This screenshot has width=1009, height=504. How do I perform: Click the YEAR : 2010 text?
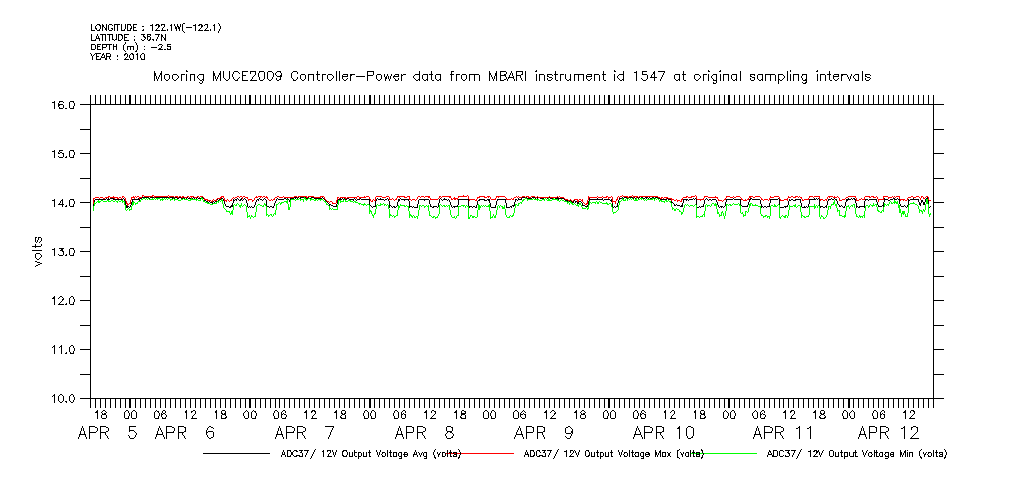coord(118,57)
